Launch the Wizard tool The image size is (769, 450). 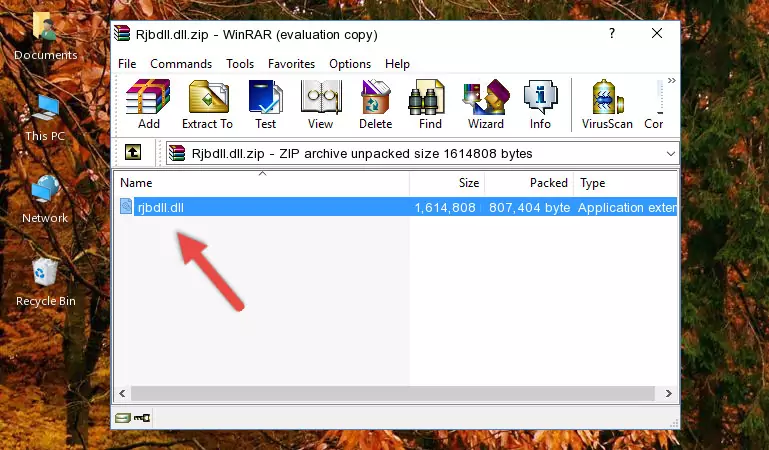click(x=486, y=104)
